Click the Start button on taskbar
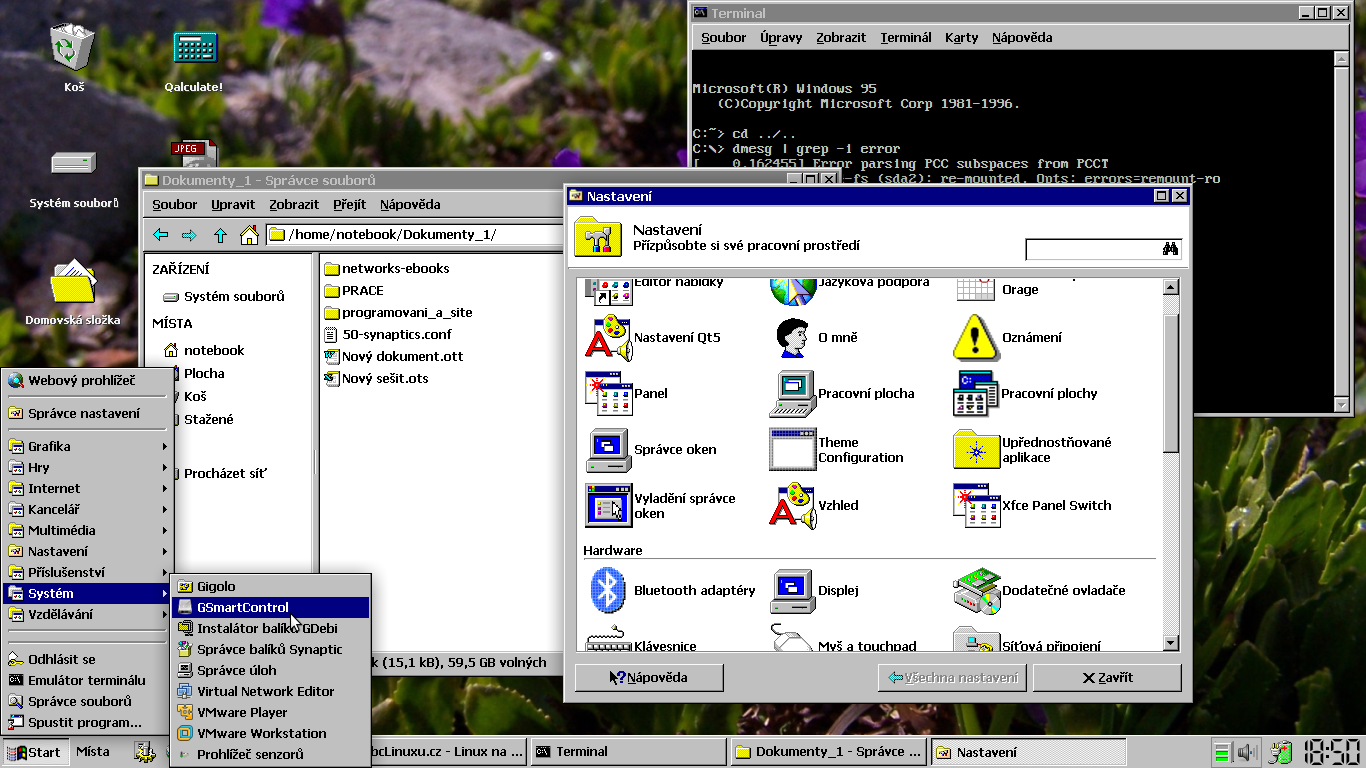Viewport: 1366px width, 768px height. coord(35,752)
